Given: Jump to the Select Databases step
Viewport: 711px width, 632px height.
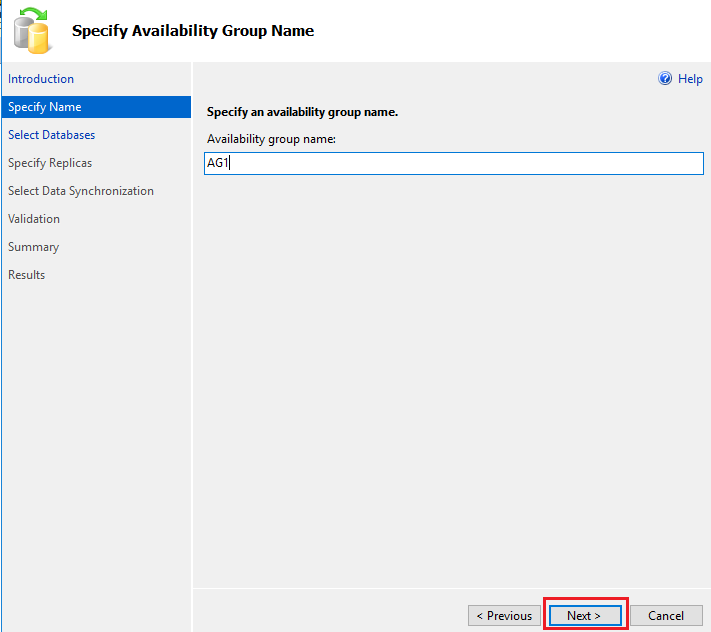Looking at the screenshot, I should pyautogui.click(x=52, y=135).
